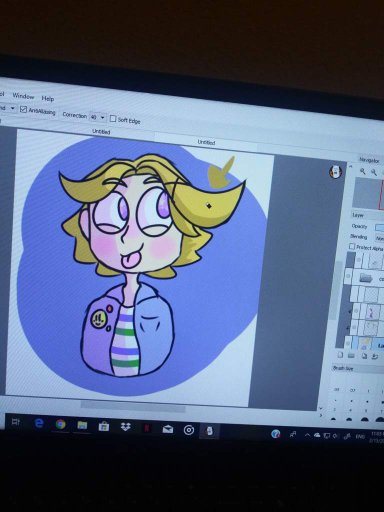Open the Window menu
The image size is (384, 512).
[23, 96]
